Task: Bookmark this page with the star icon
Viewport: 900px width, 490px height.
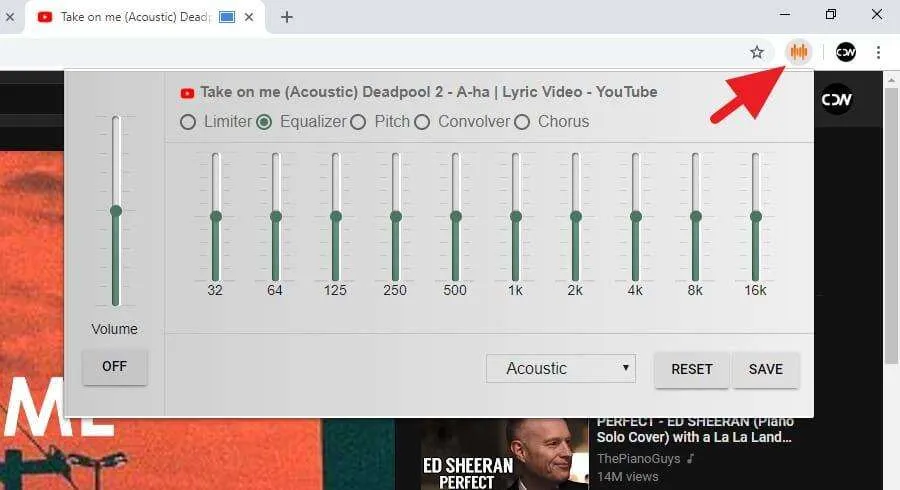Action: pos(757,52)
